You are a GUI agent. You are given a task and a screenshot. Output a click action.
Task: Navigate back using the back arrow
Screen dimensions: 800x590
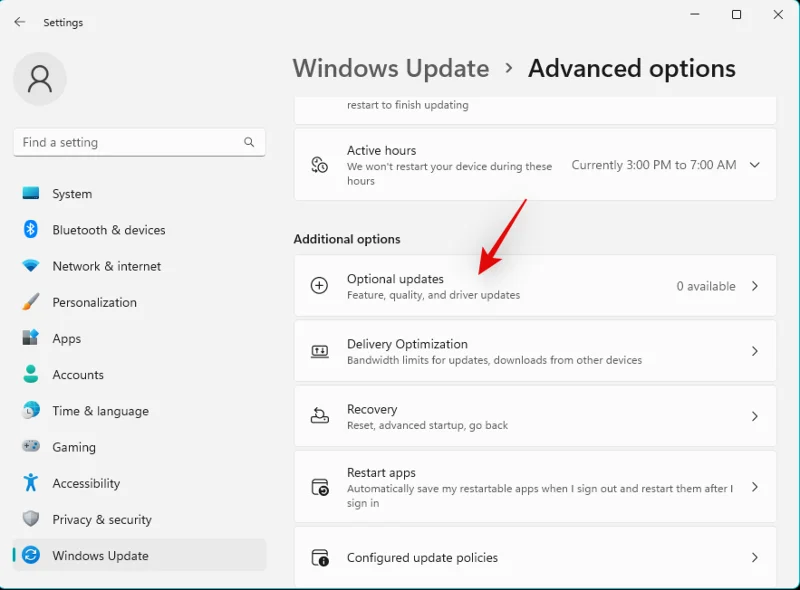20,22
